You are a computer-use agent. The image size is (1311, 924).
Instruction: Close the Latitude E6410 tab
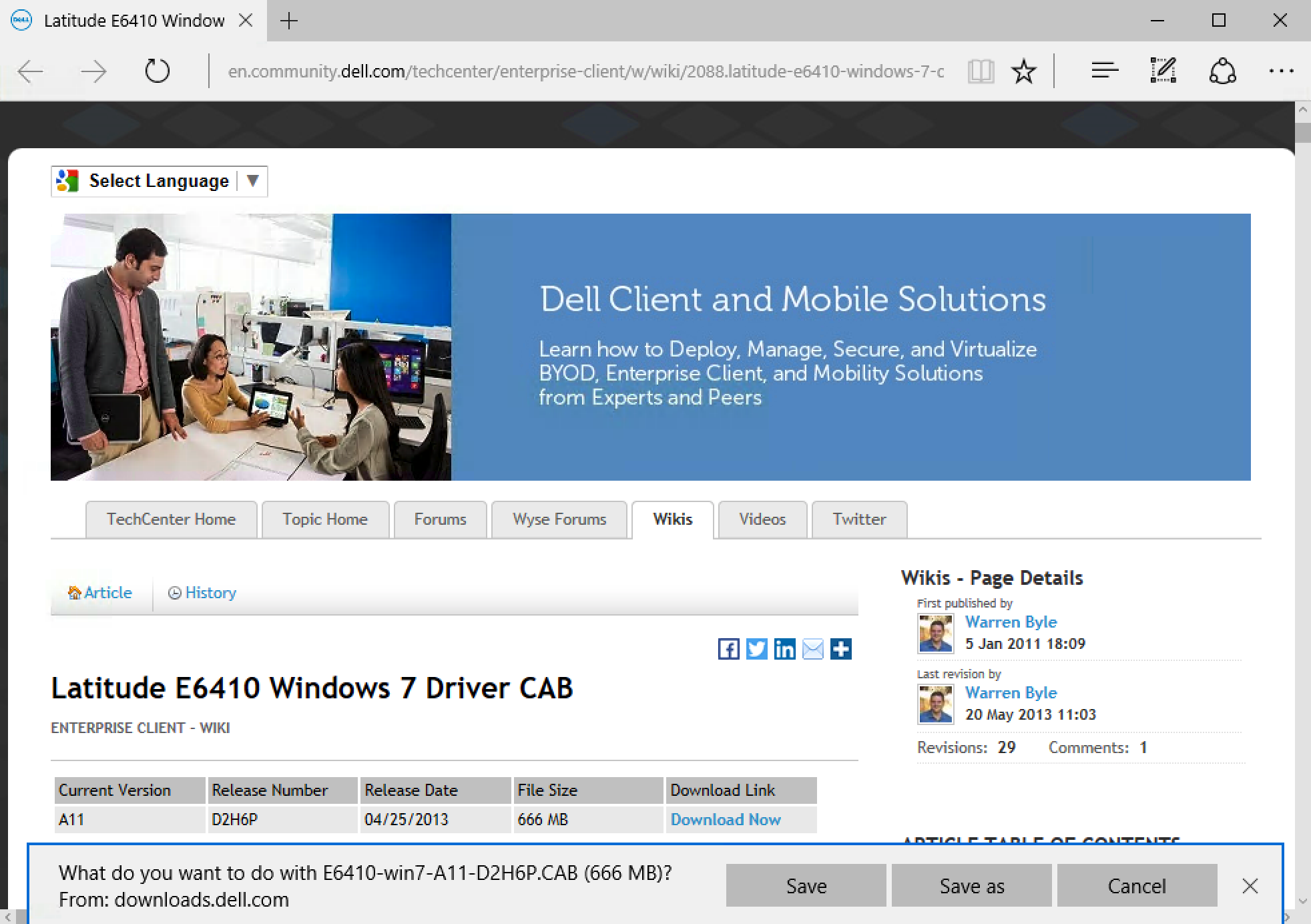(246, 21)
